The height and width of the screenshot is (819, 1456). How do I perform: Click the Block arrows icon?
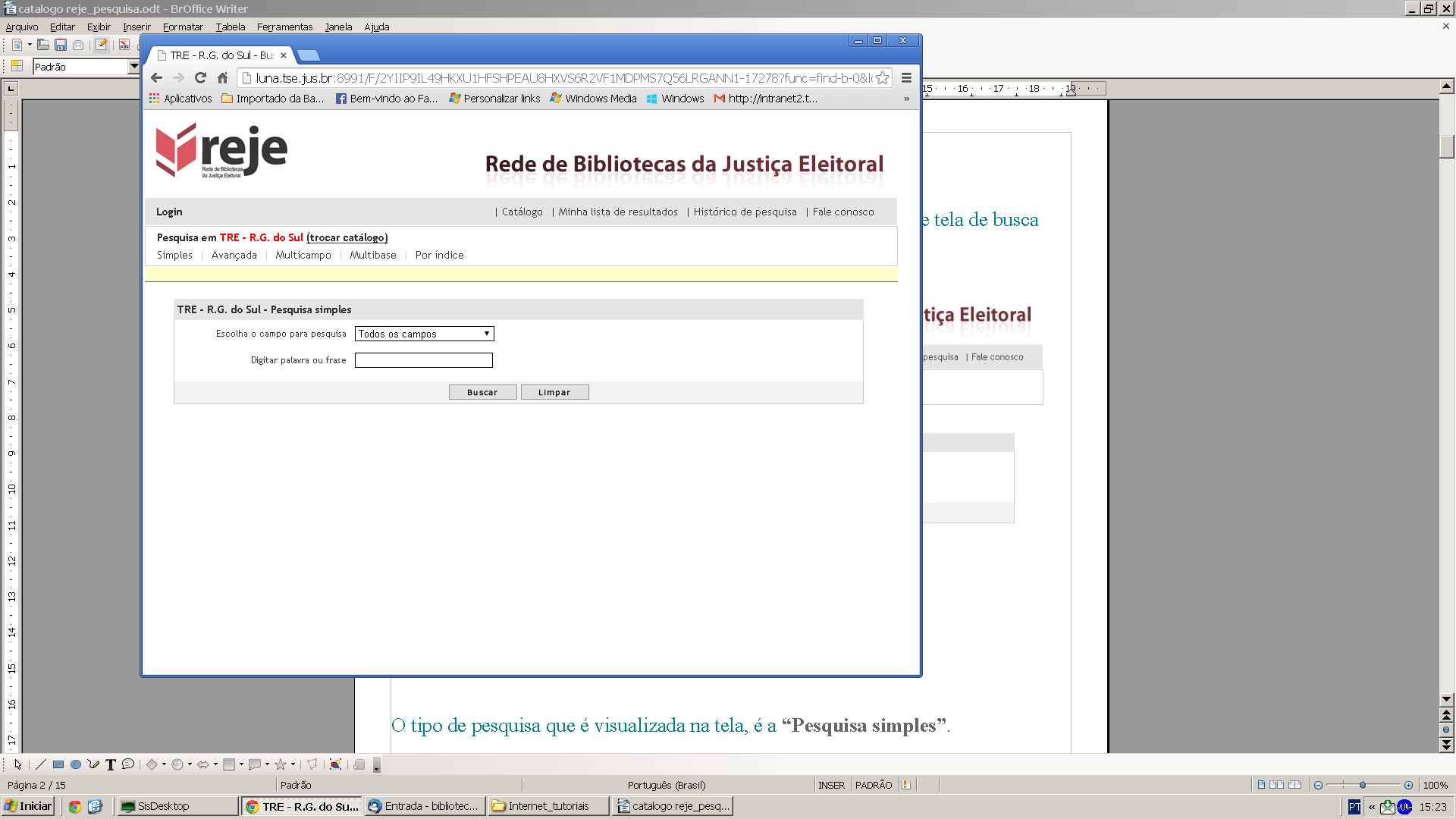pyautogui.click(x=203, y=764)
